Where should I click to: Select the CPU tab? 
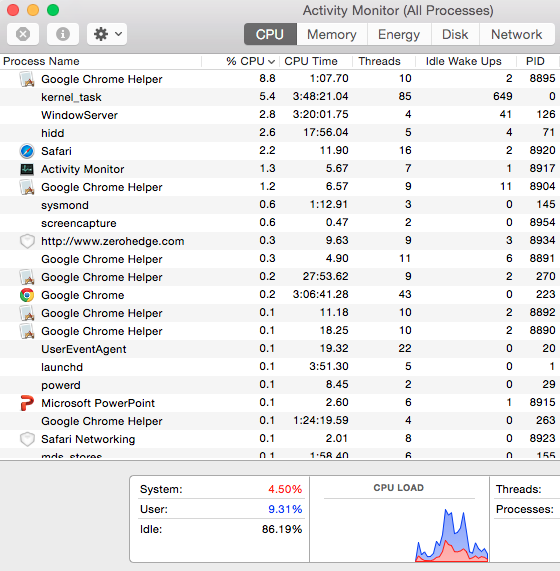[x=270, y=34]
